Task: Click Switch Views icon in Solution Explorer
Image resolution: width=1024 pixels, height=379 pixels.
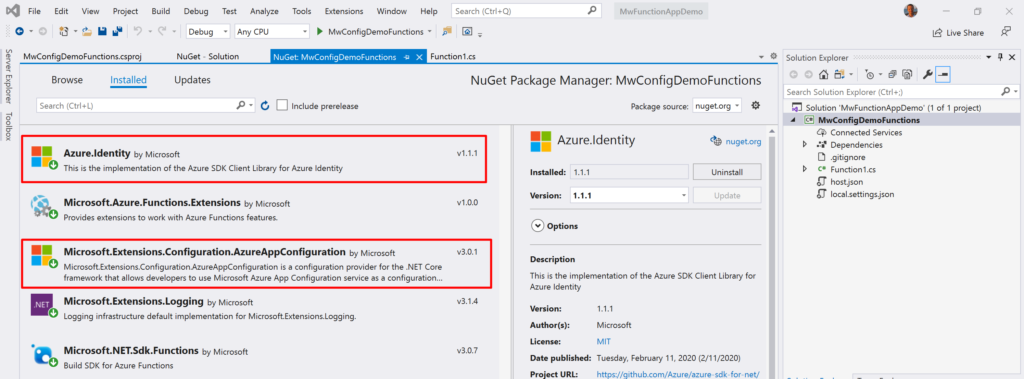Action: coord(839,74)
